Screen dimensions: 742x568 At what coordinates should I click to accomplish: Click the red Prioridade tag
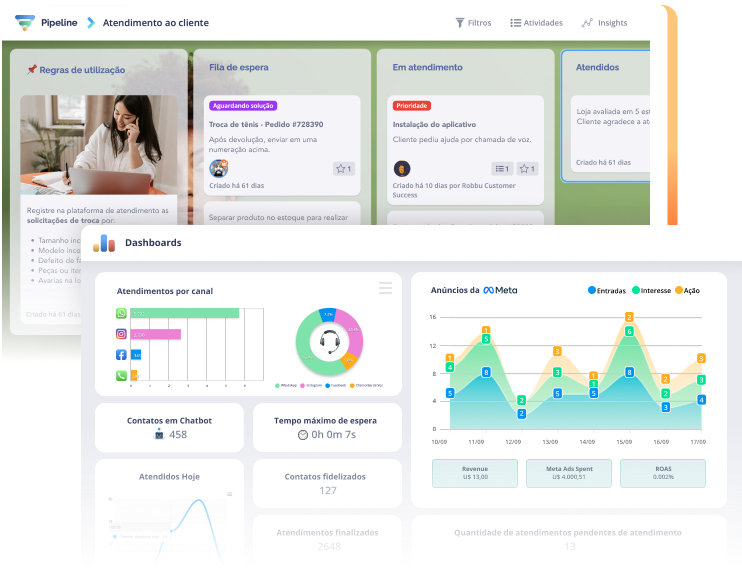pos(412,105)
